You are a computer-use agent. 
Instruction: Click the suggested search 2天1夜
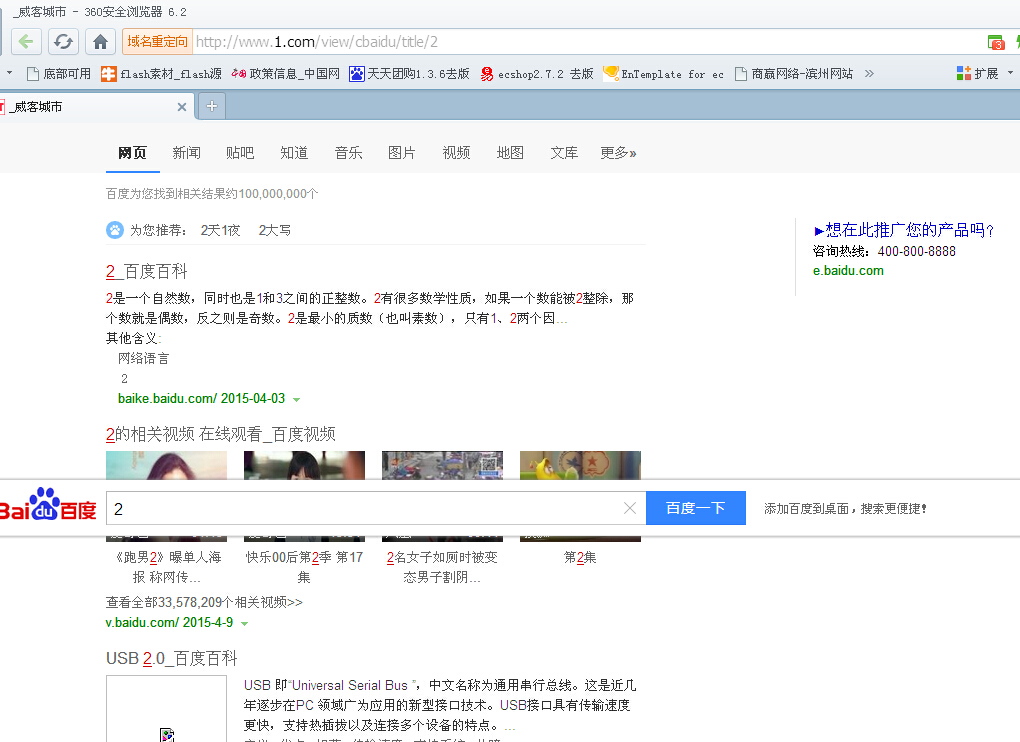pyautogui.click(x=221, y=230)
